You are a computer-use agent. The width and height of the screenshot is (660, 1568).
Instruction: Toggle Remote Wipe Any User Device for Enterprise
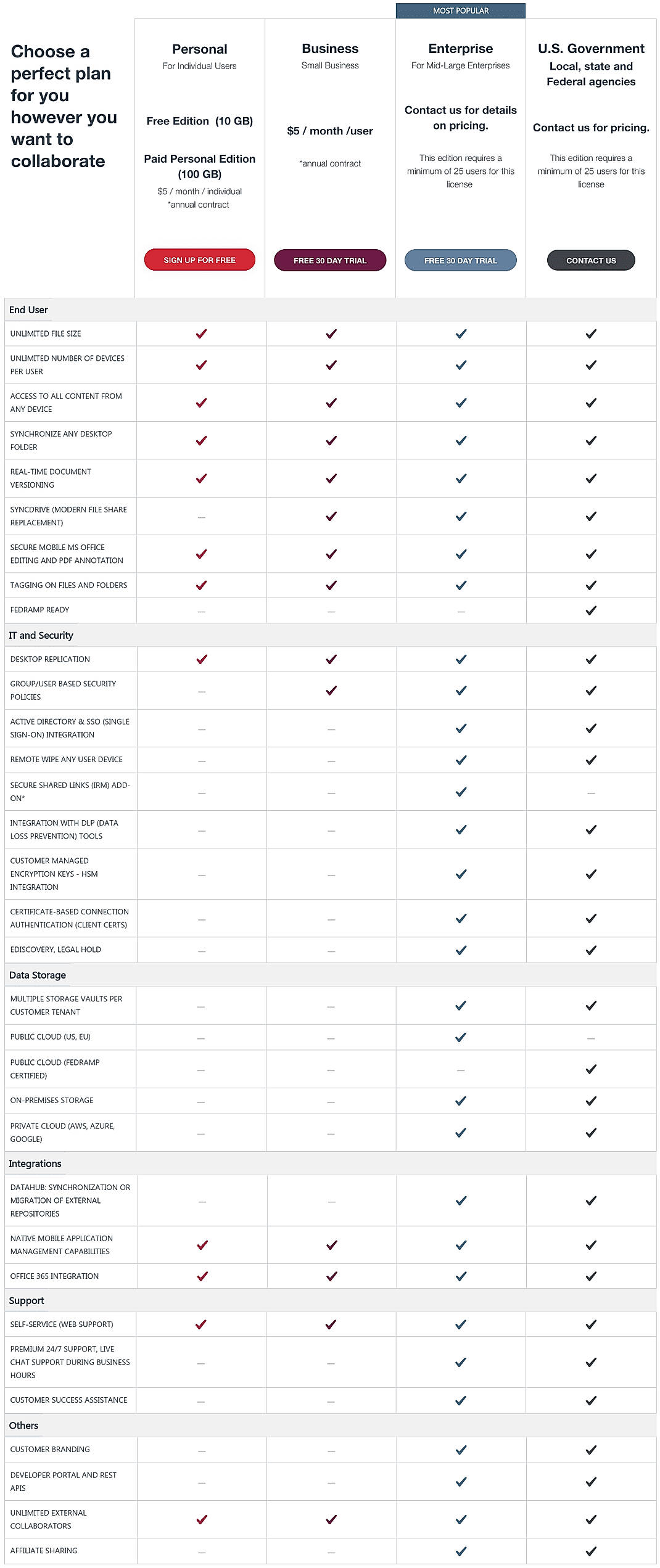(x=460, y=760)
